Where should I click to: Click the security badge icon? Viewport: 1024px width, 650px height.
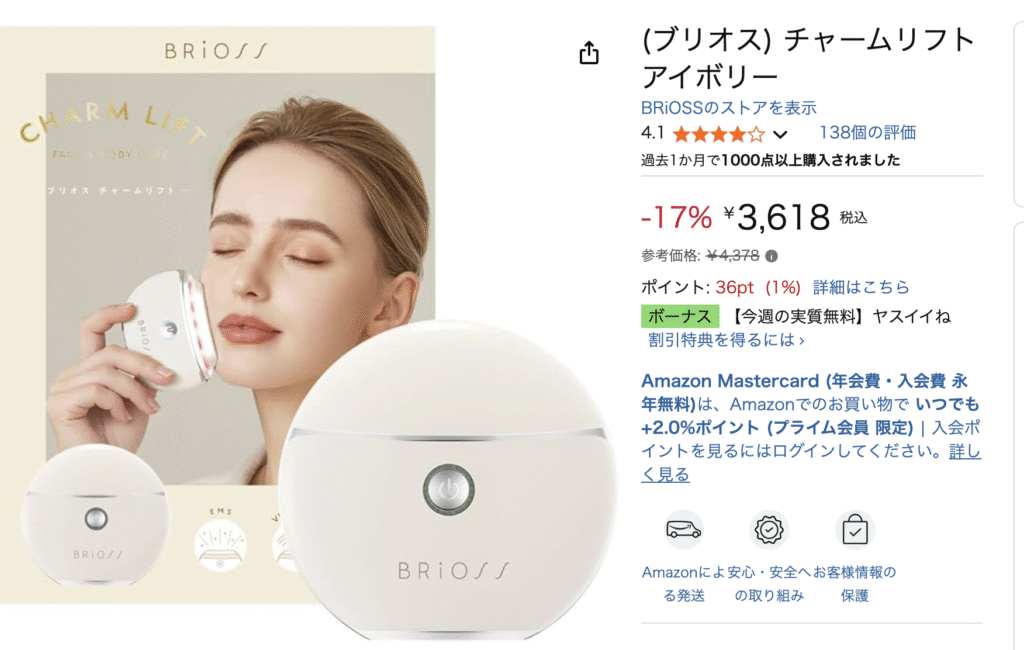(769, 530)
